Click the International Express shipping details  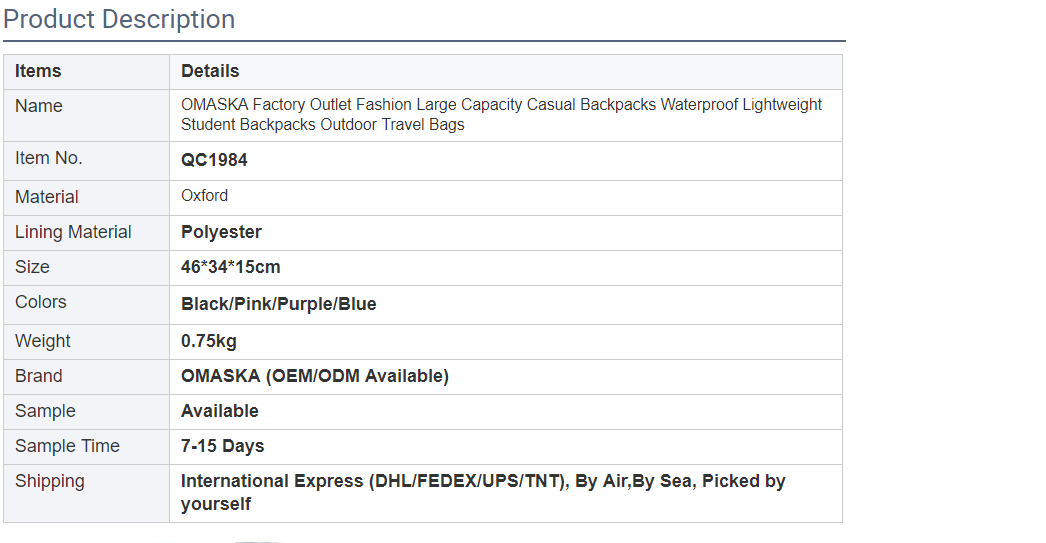tap(483, 492)
